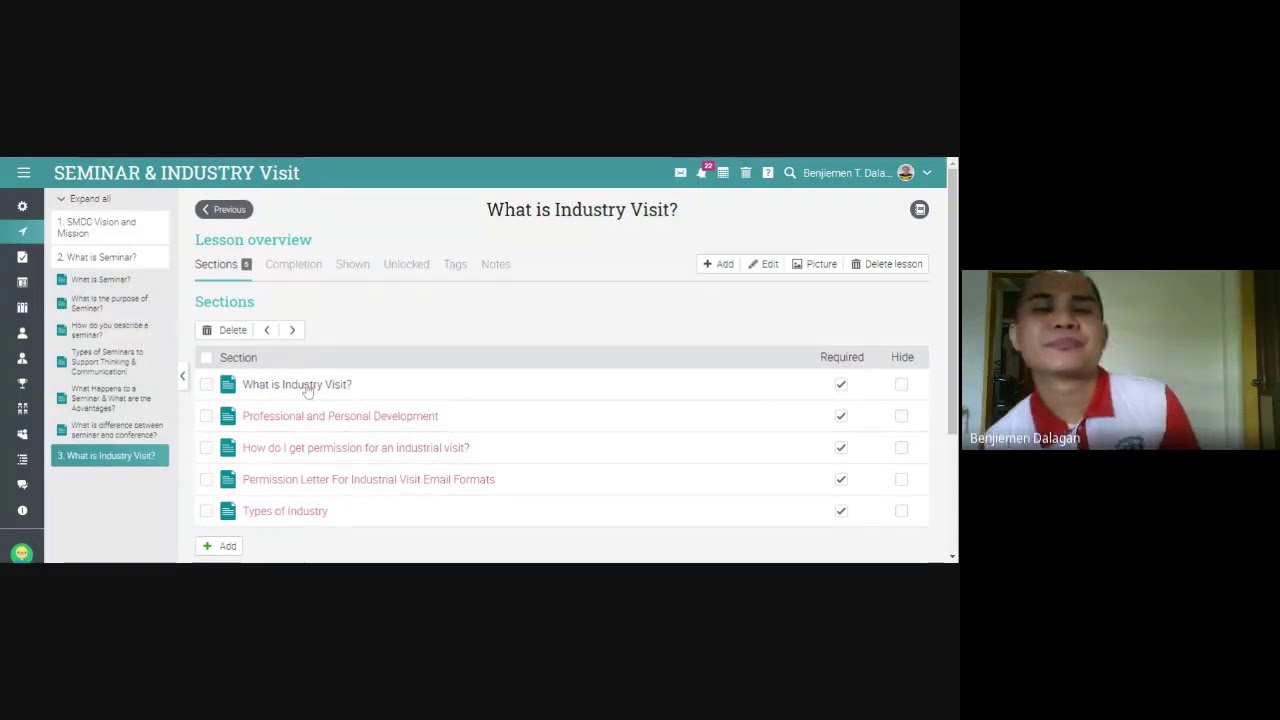Click Picture button
The image size is (1280, 720).
(814, 264)
